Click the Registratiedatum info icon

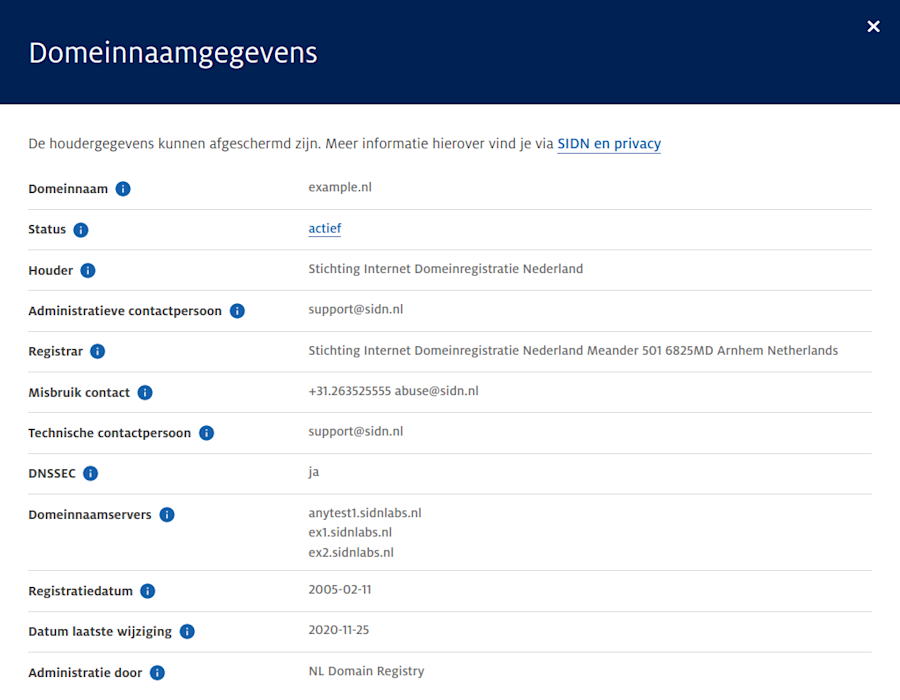click(x=148, y=591)
